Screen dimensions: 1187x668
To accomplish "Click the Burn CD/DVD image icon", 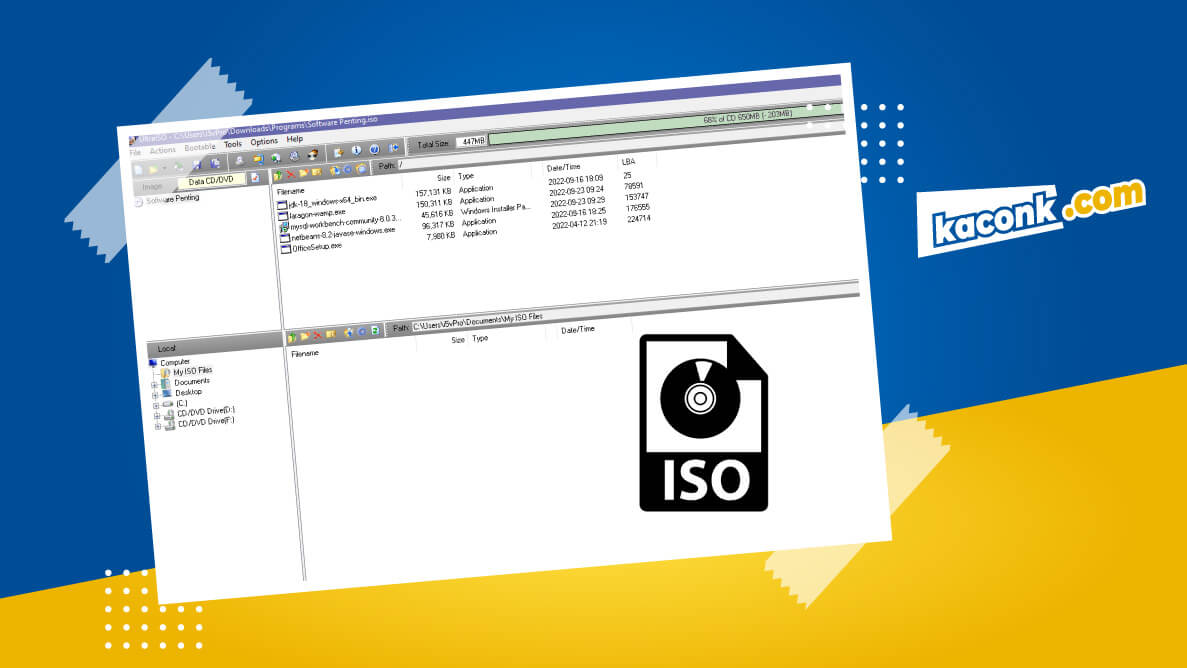I will point(313,155).
